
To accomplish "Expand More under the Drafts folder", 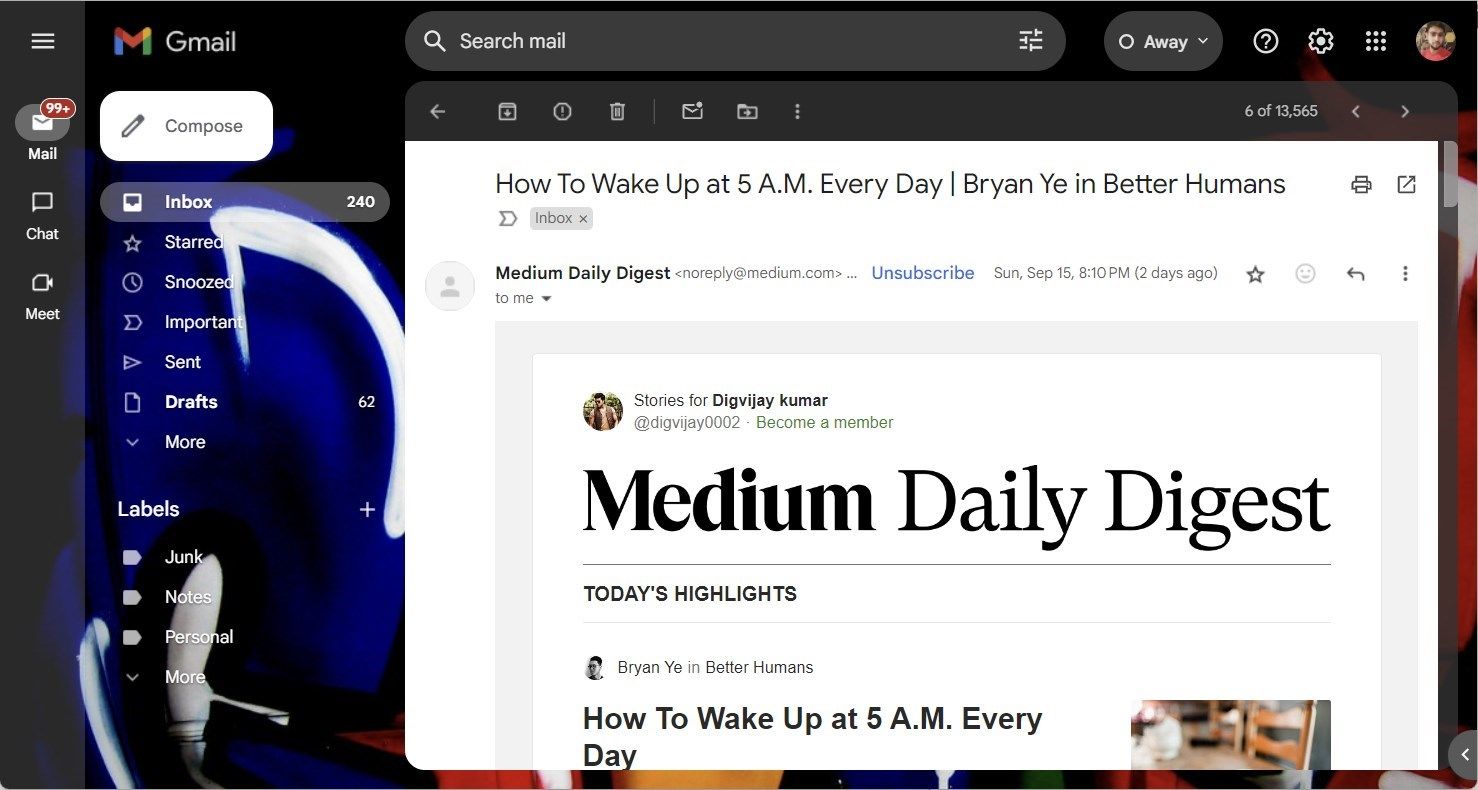I will [185, 442].
